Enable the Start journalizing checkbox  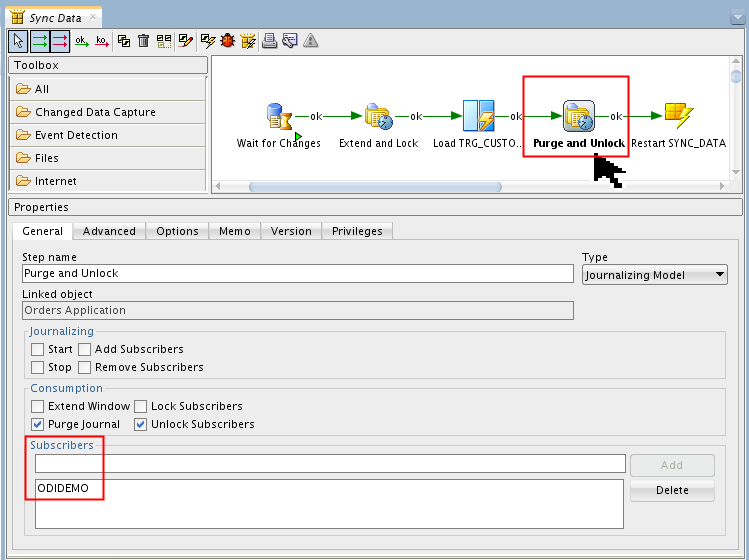tap(37, 349)
